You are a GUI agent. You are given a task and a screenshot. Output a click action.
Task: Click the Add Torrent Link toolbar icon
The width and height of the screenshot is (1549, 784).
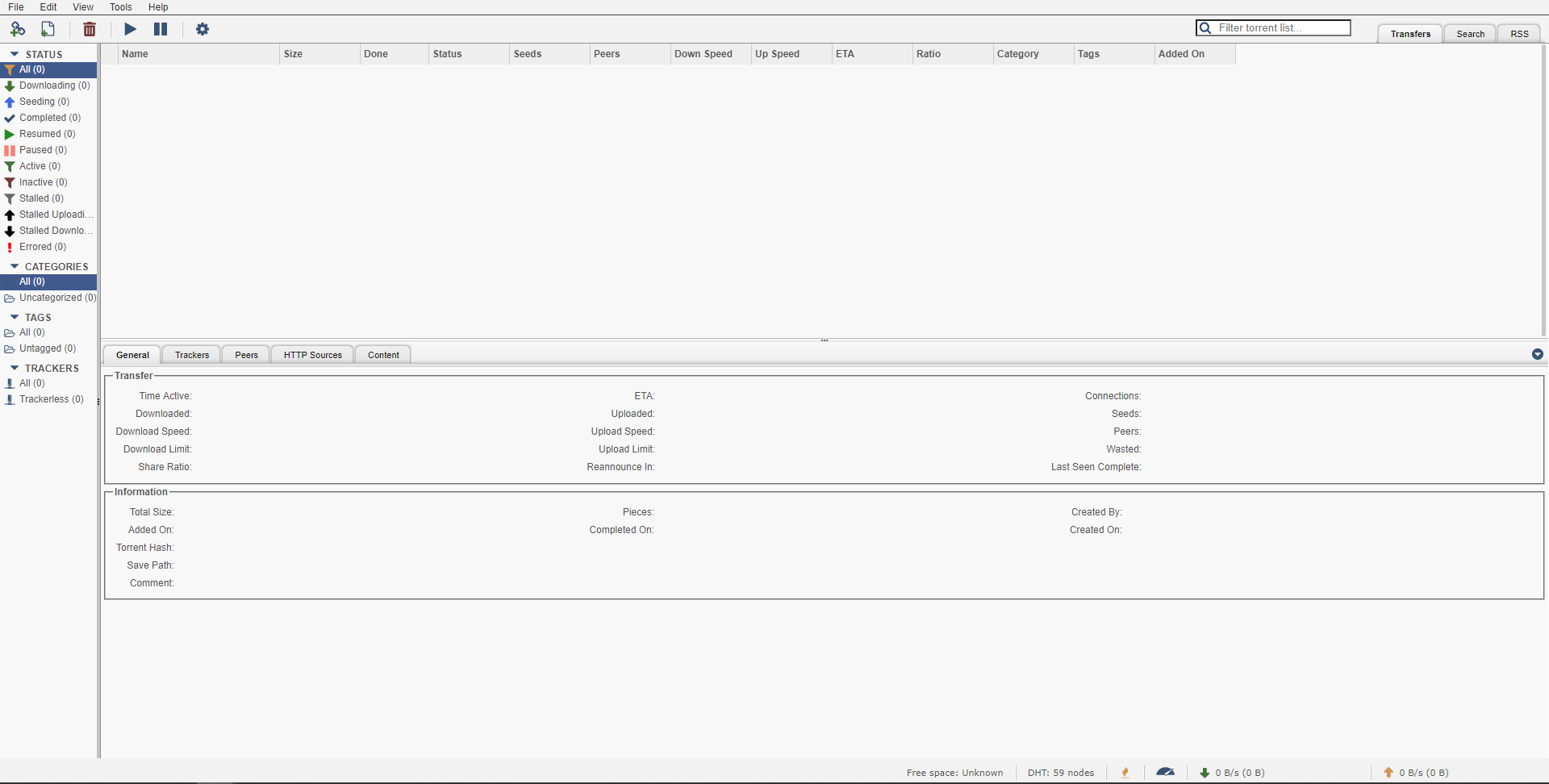(18, 29)
